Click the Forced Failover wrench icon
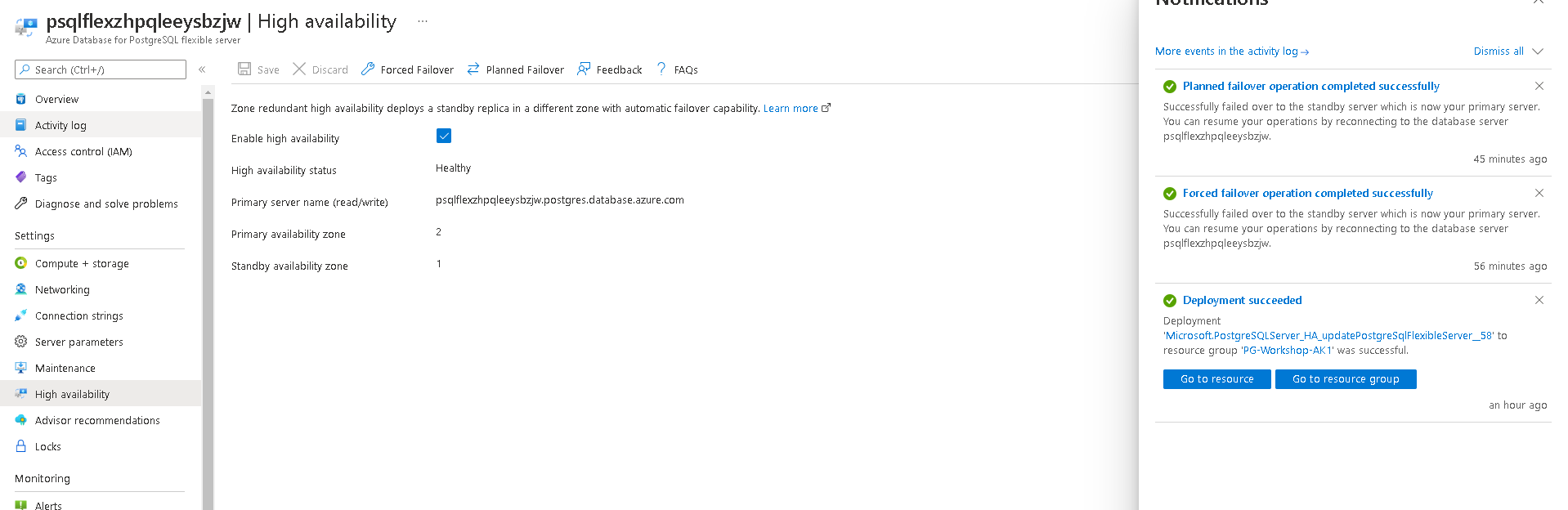The image size is (1568, 510). point(368,69)
